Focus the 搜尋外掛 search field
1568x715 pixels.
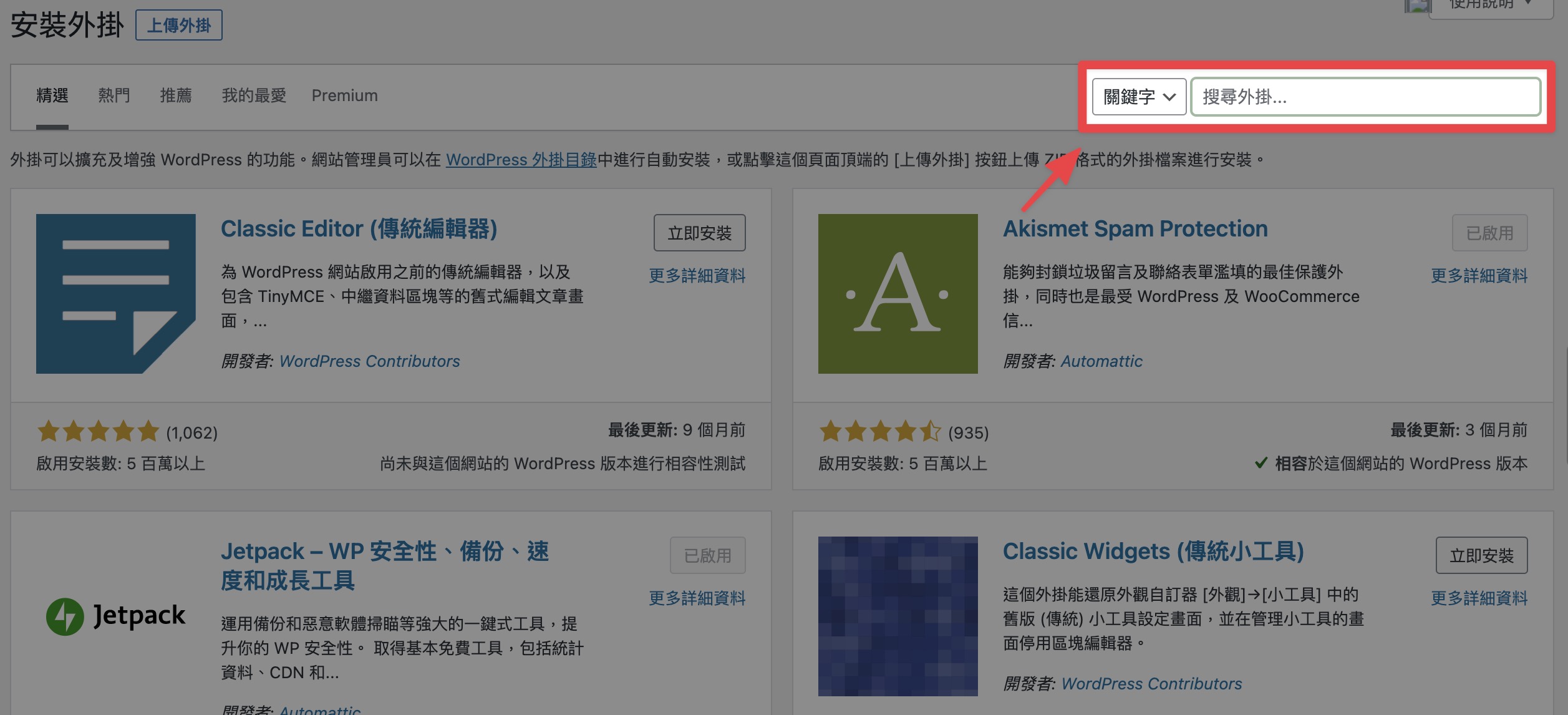click(1366, 97)
